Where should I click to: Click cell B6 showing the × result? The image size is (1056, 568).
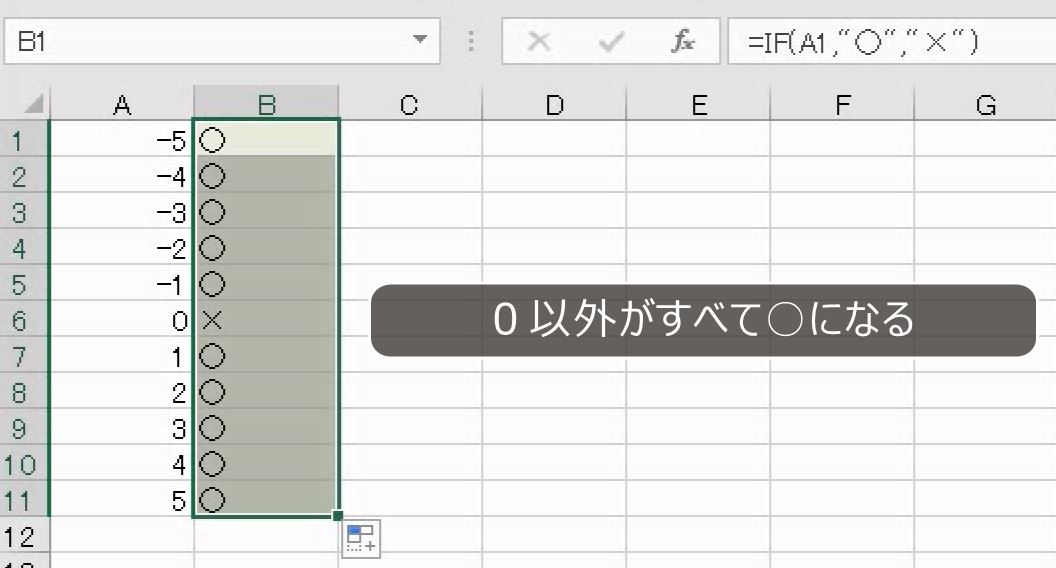[267, 319]
